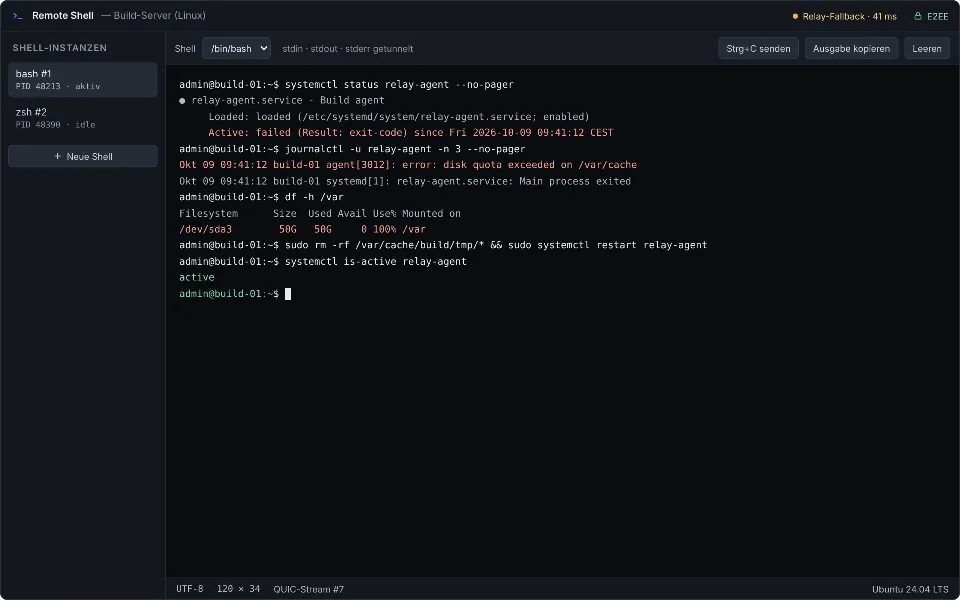Click the Leeren button
This screenshot has height=600, width=960.
click(x=926, y=48)
